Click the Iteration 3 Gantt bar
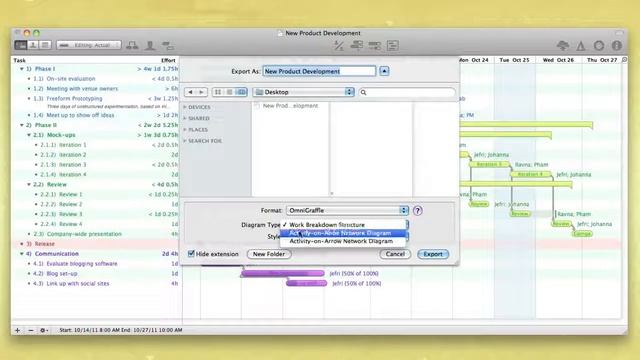The image size is (640, 360). 489,164
